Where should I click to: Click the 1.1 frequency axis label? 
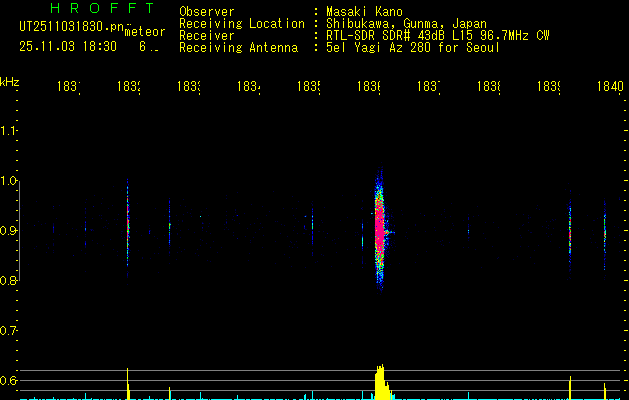click(x=9, y=131)
